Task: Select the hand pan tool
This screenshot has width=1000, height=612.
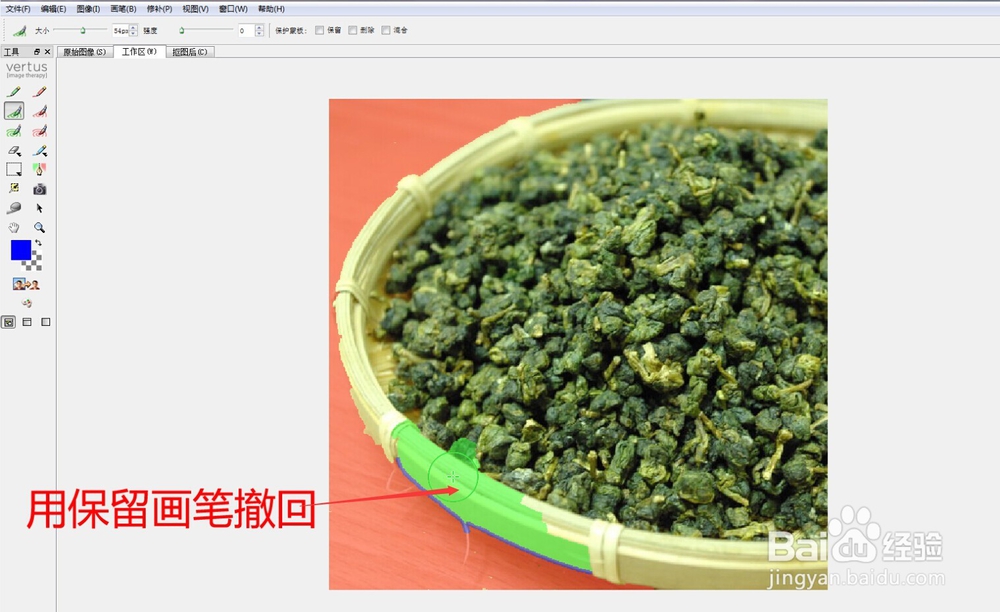Action: pyautogui.click(x=13, y=227)
